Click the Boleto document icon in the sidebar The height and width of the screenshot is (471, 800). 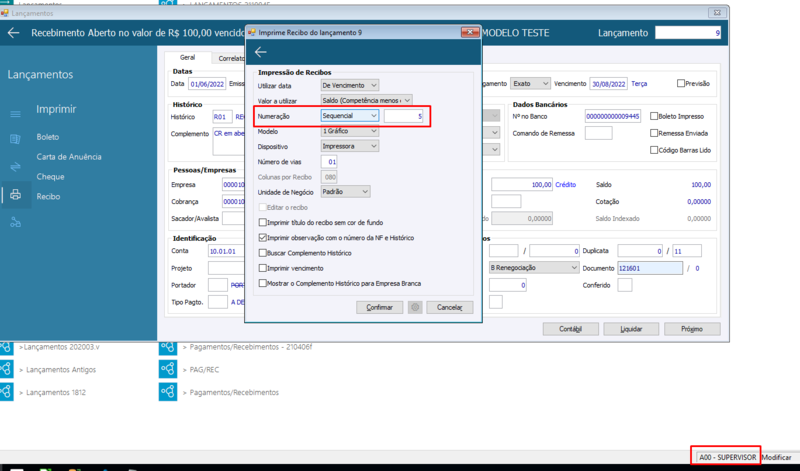tap(15, 138)
